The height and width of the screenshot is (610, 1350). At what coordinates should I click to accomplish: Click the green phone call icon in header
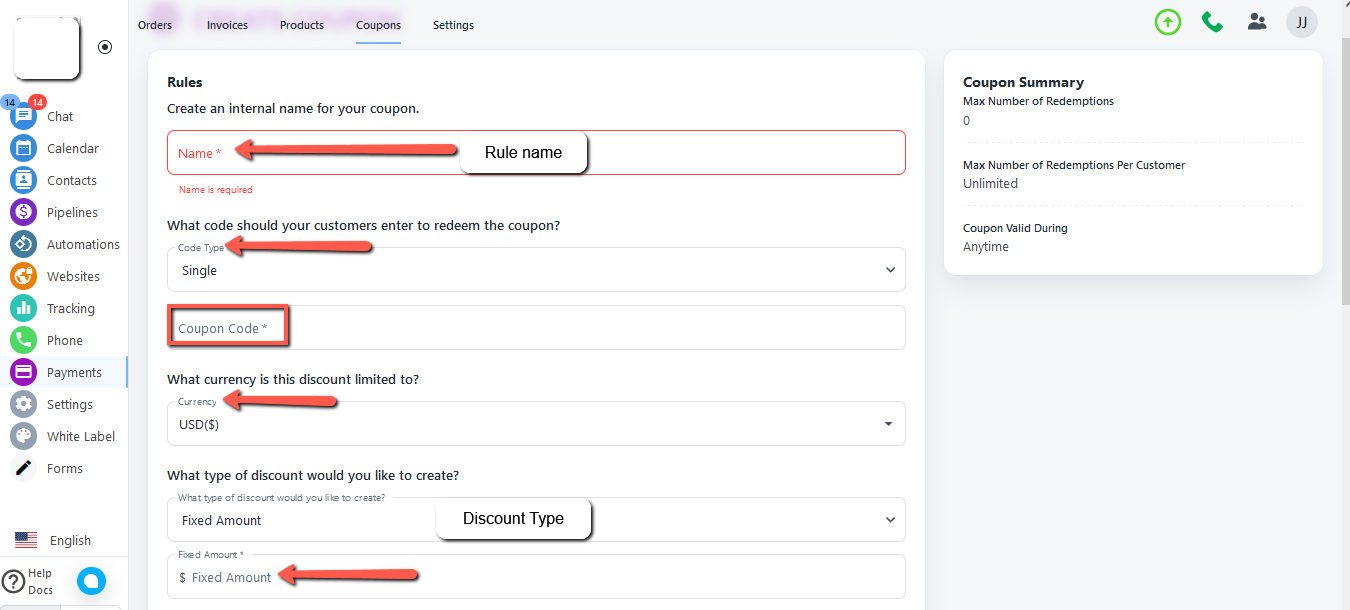coord(1212,22)
